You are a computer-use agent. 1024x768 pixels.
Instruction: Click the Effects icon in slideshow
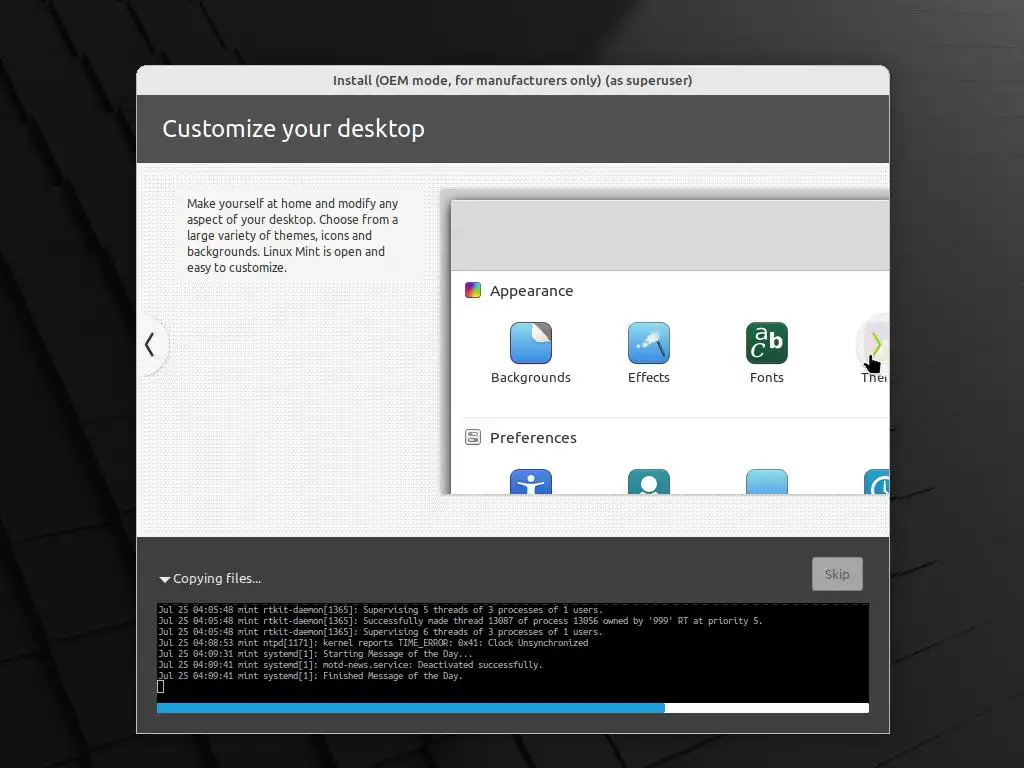pyautogui.click(x=648, y=343)
